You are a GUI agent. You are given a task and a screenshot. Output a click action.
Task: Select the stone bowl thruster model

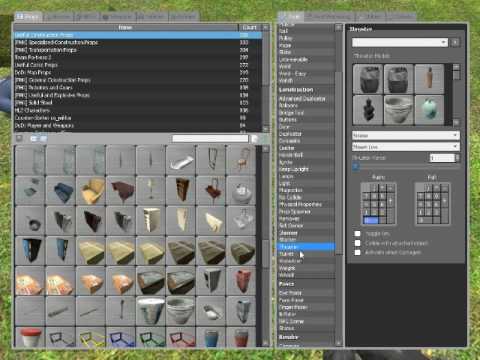point(399,110)
